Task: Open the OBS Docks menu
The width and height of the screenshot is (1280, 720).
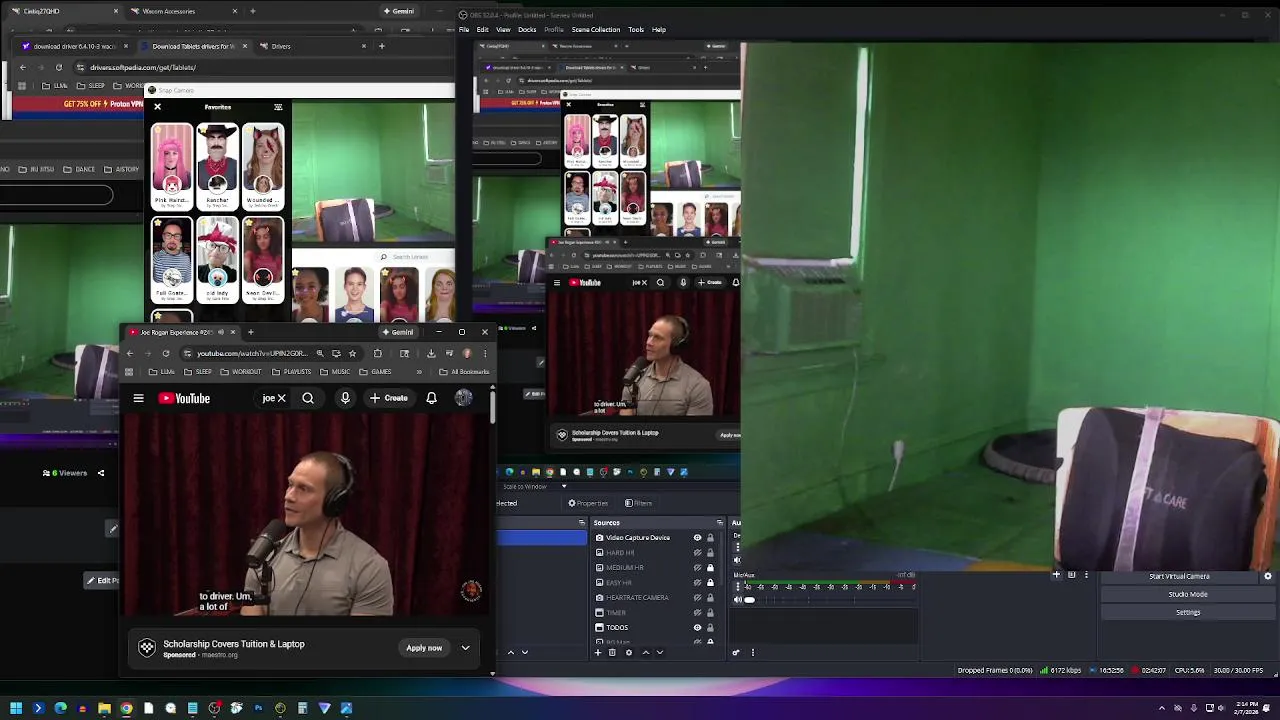Action: click(x=527, y=30)
